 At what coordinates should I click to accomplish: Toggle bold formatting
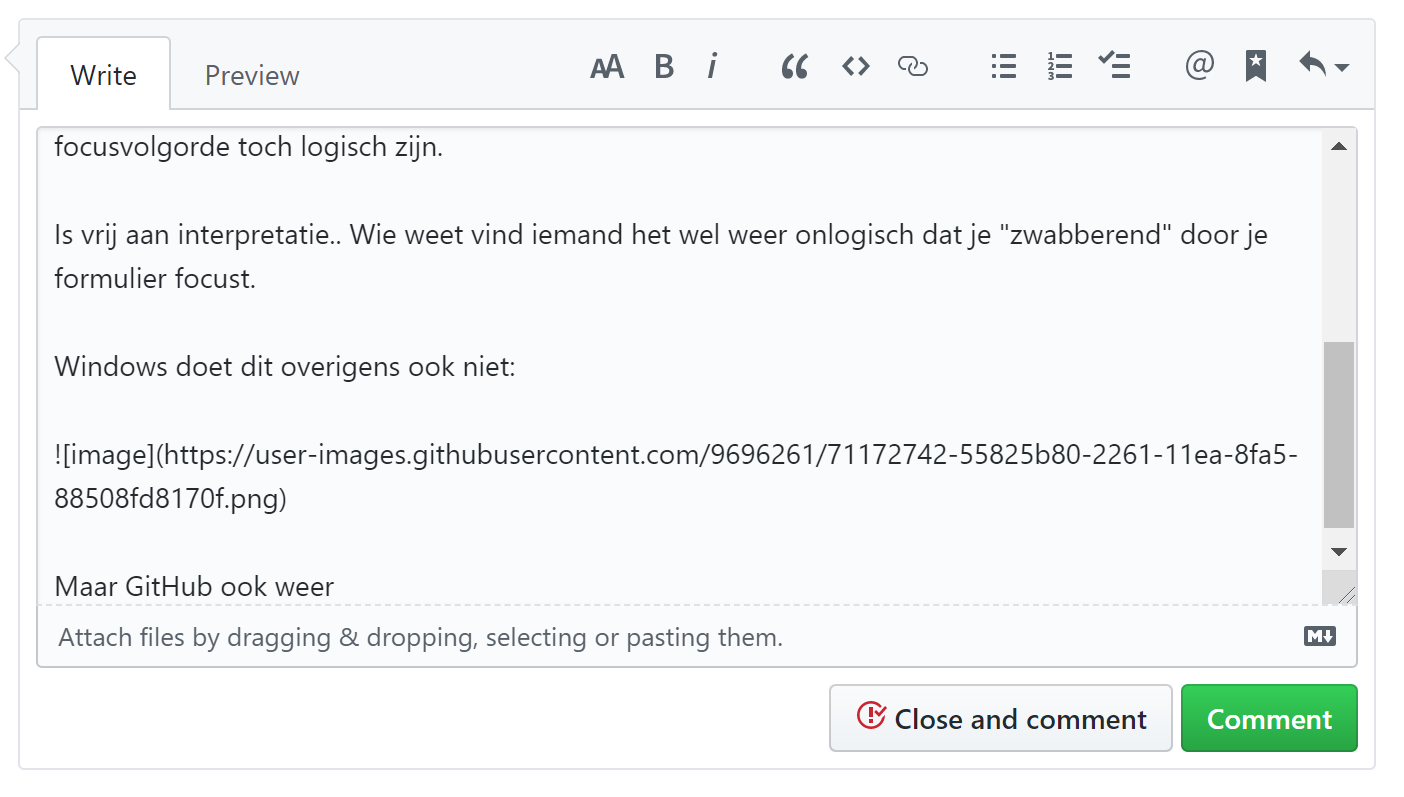tap(663, 66)
